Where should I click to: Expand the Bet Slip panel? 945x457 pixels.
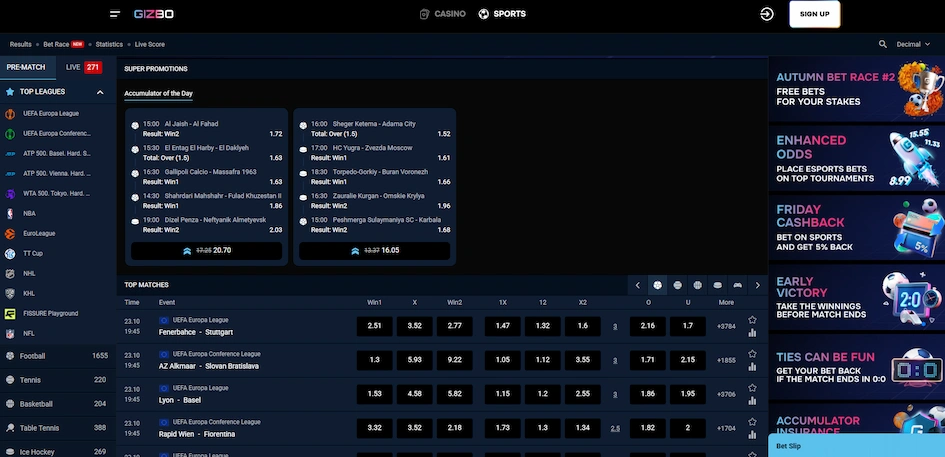pos(856,446)
